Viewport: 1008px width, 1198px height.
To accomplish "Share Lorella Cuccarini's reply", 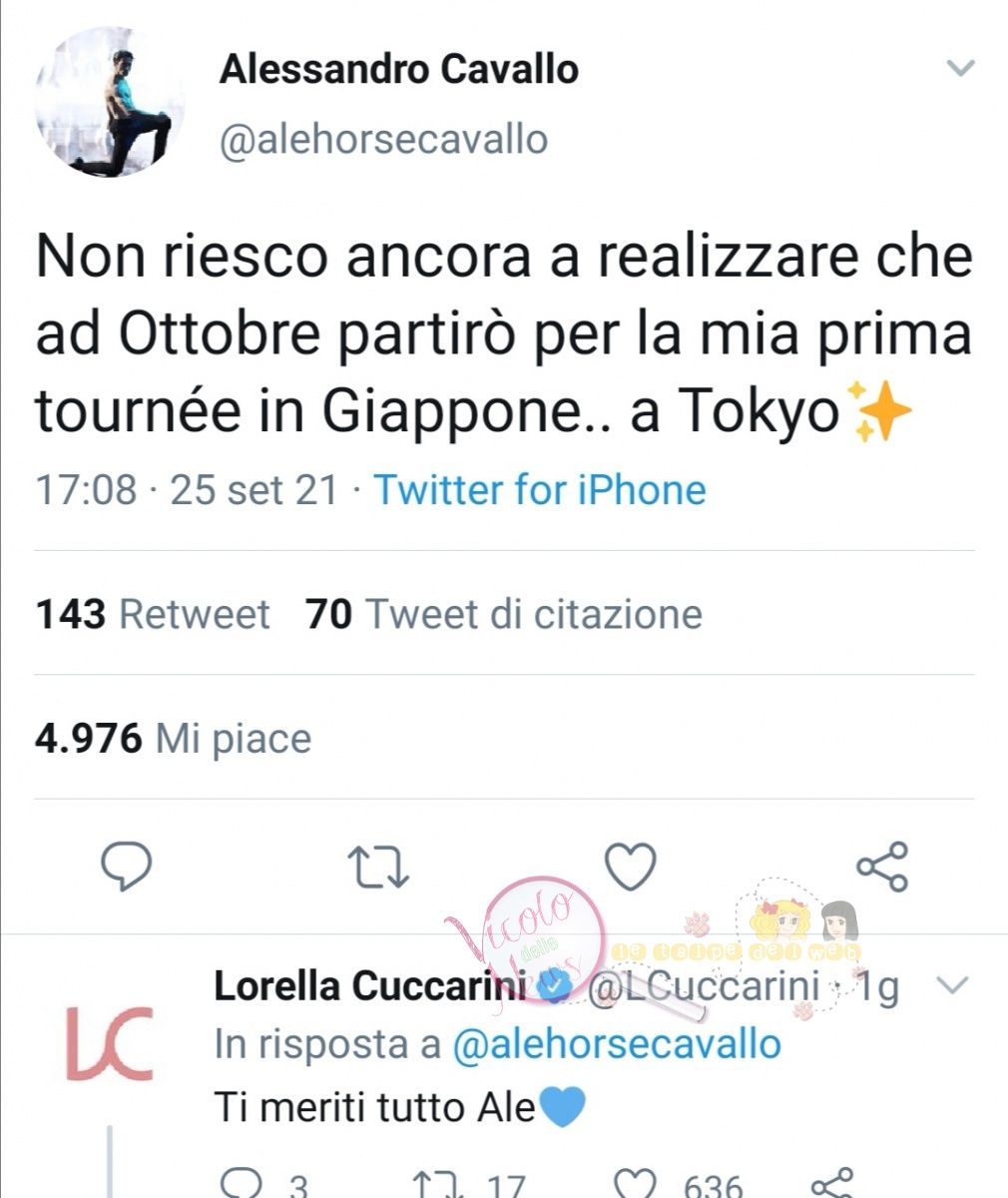I will click(x=832, y=1183).
